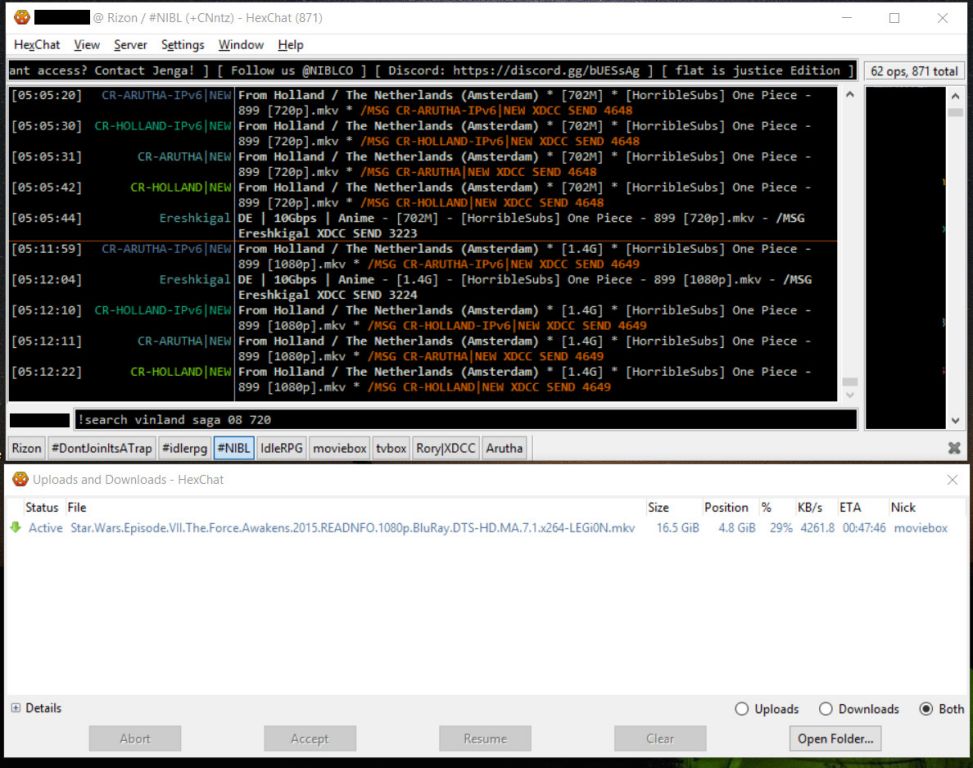The image size is (973, 768).
Task: Click the 00:47:46 ETA value
Action: [x=864, y=528]
